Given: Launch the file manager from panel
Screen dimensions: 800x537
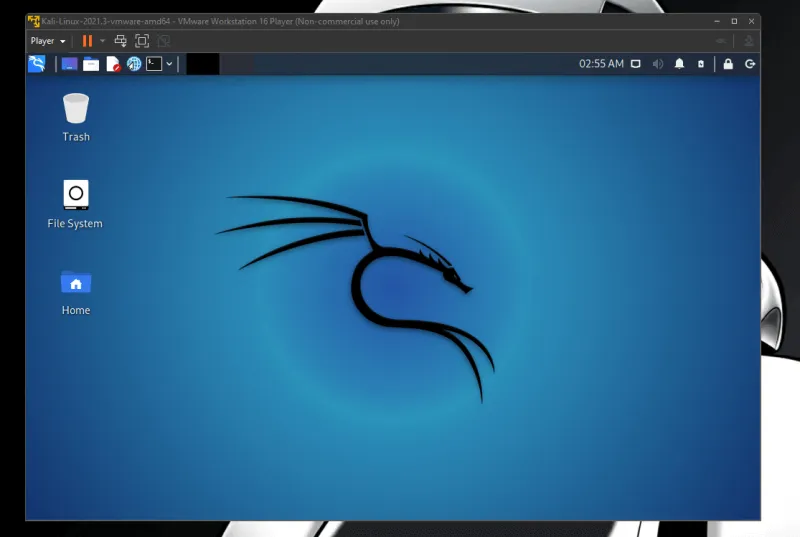Looking at the screenshot, I should [x=91, y=64].
